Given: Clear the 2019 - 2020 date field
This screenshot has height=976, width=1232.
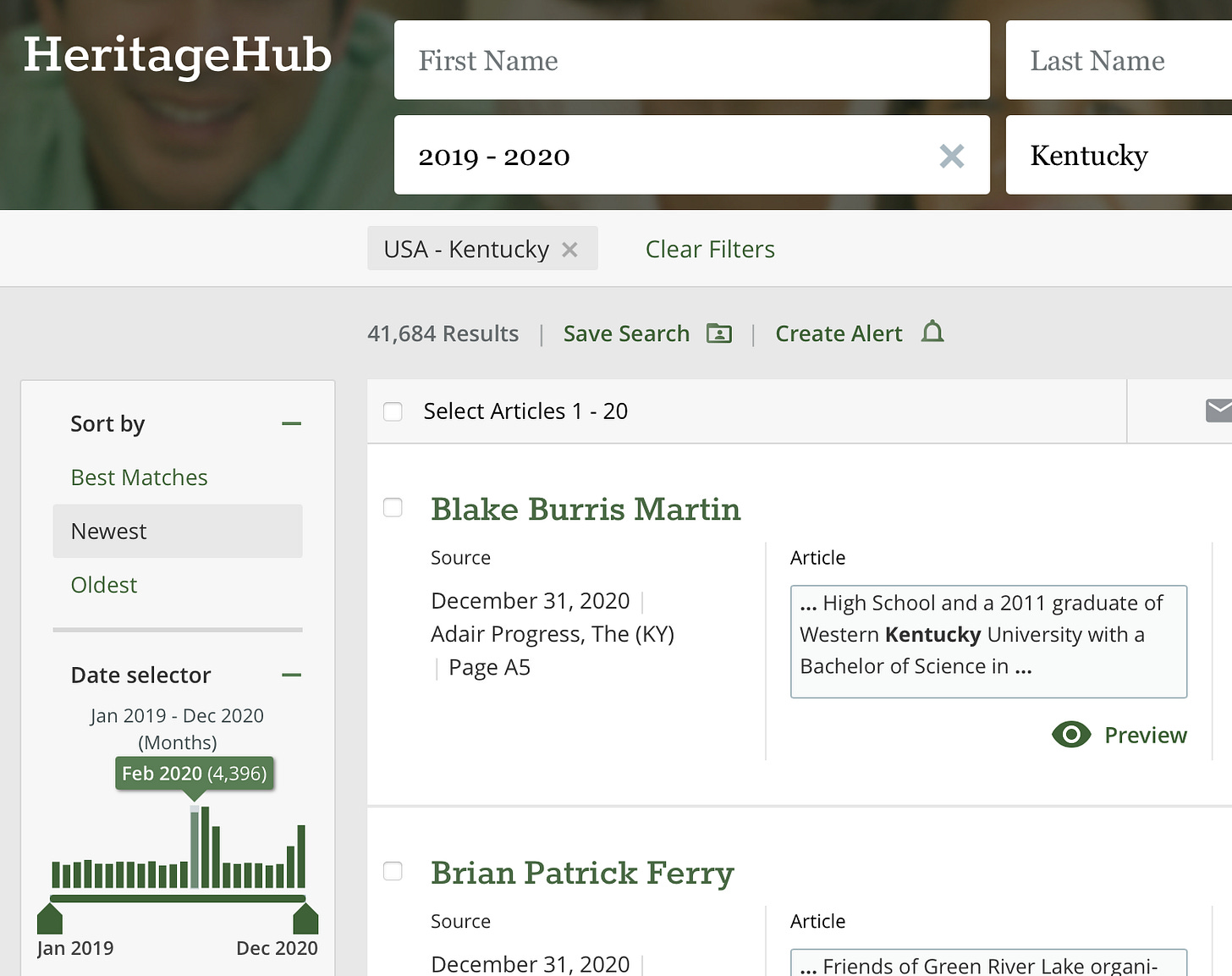Looking at the screenshot, I should (x=952, y=156).
